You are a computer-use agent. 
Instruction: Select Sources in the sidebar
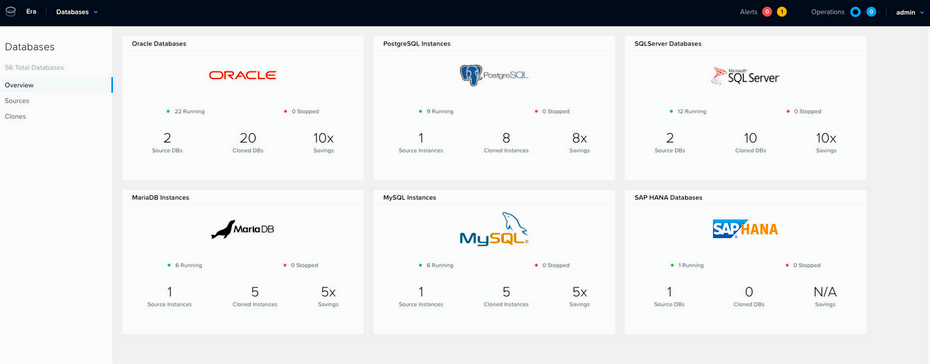[x=17, y=101]
